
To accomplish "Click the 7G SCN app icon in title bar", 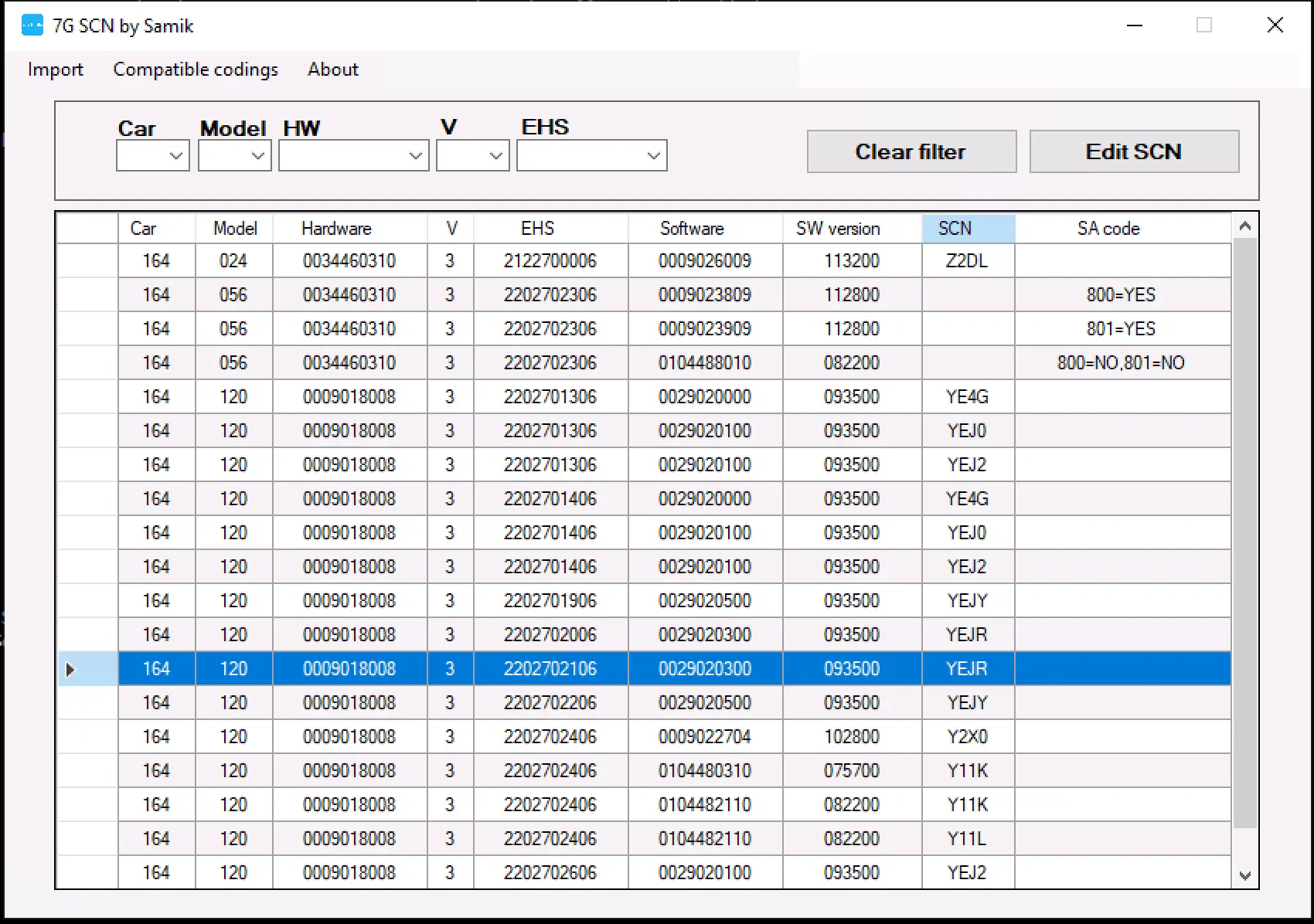I will point(32,25).
